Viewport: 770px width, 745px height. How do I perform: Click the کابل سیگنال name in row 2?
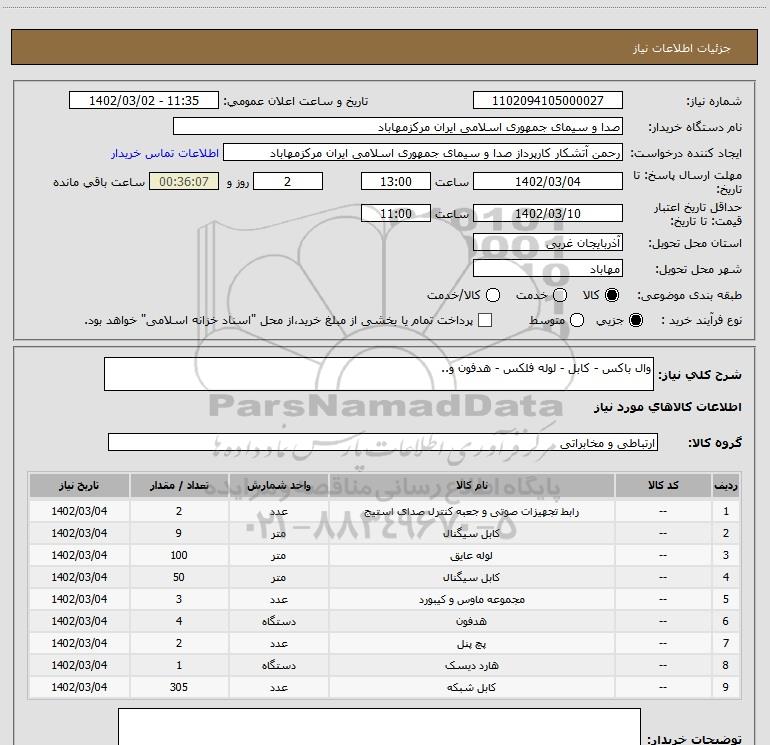471,534
